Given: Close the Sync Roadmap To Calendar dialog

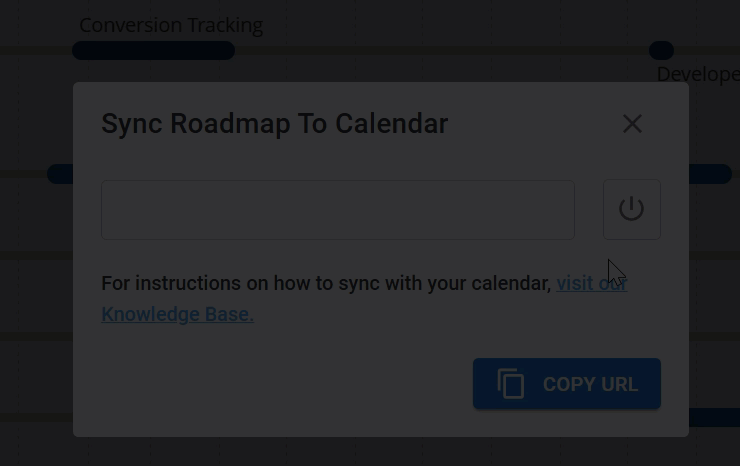Looking at the screenshot, I should click(632, 124).
